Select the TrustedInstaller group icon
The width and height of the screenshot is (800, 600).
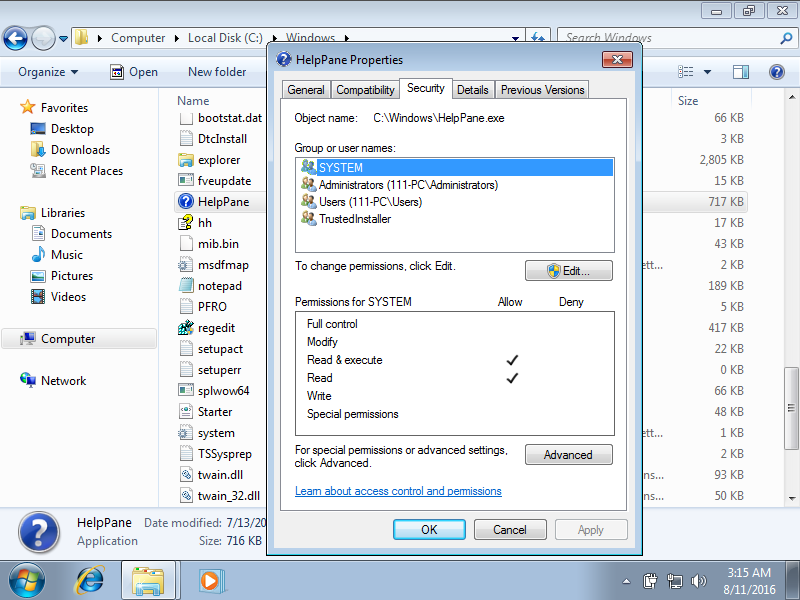coord(308,219)
